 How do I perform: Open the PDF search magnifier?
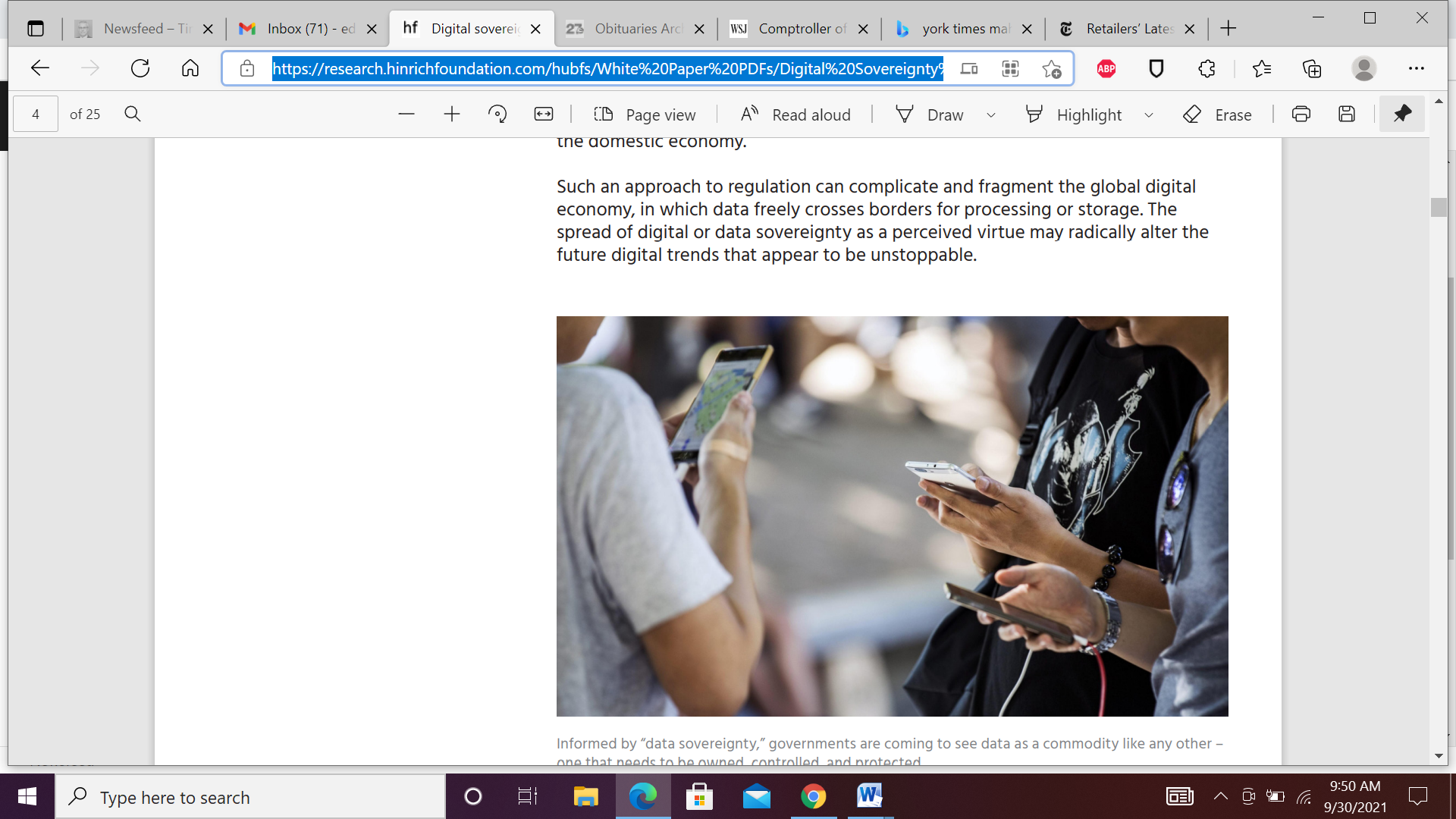point(133,115)
